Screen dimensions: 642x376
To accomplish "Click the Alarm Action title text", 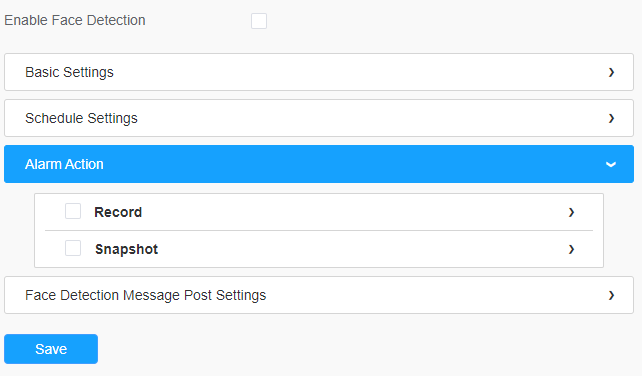I will (64, 164).
